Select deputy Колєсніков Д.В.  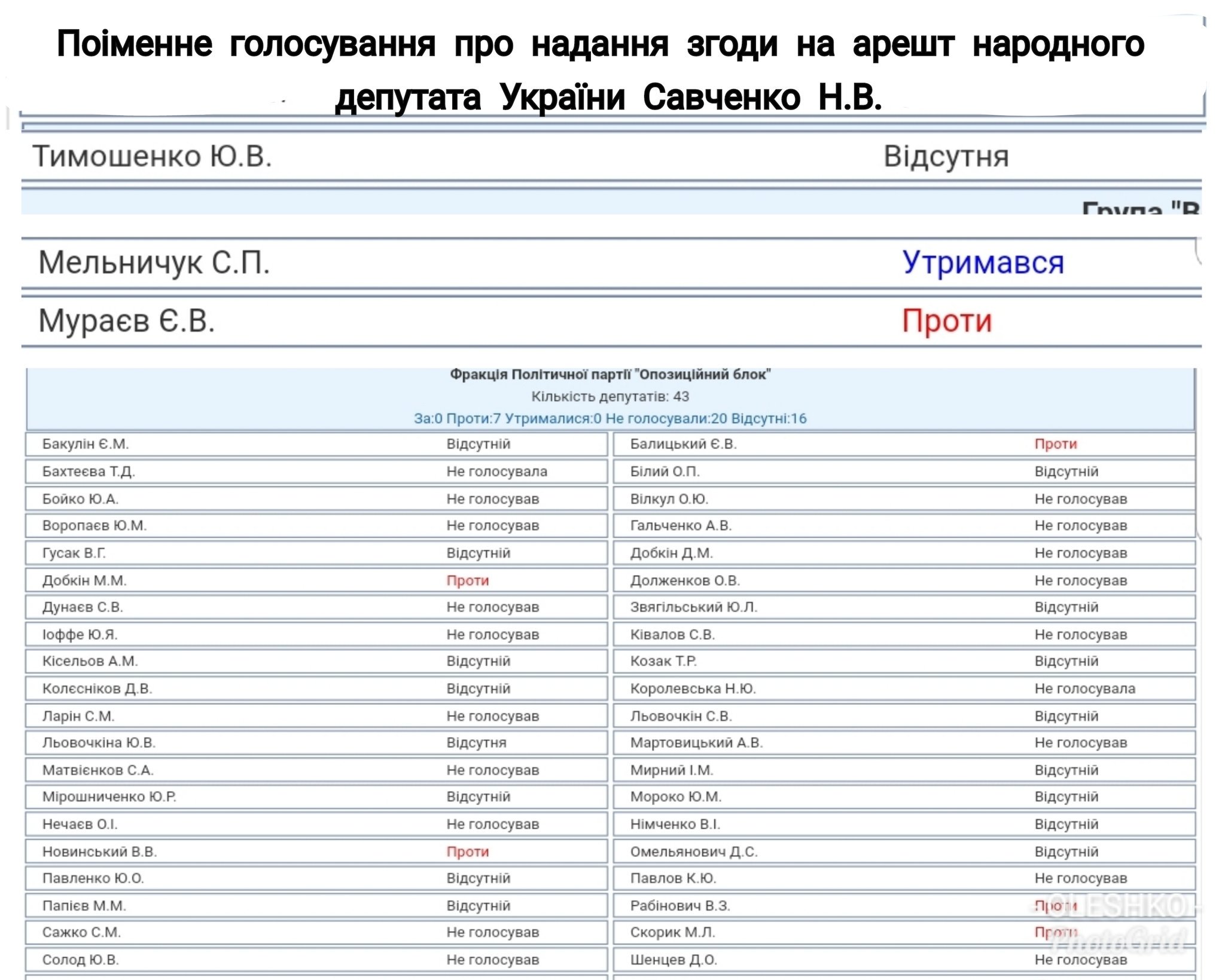coord(97,689)
